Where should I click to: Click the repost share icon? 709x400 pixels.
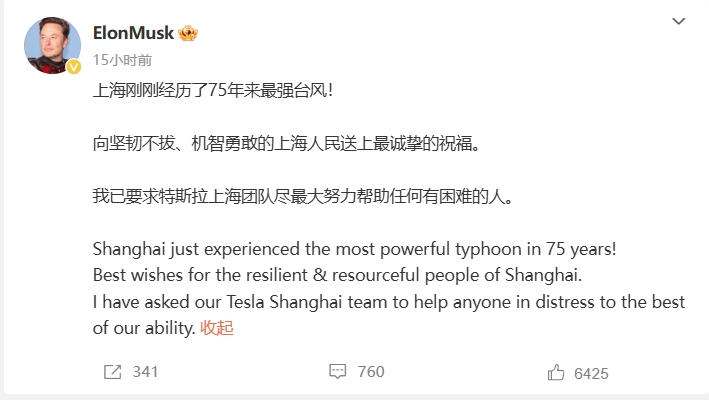coord(112,372)
